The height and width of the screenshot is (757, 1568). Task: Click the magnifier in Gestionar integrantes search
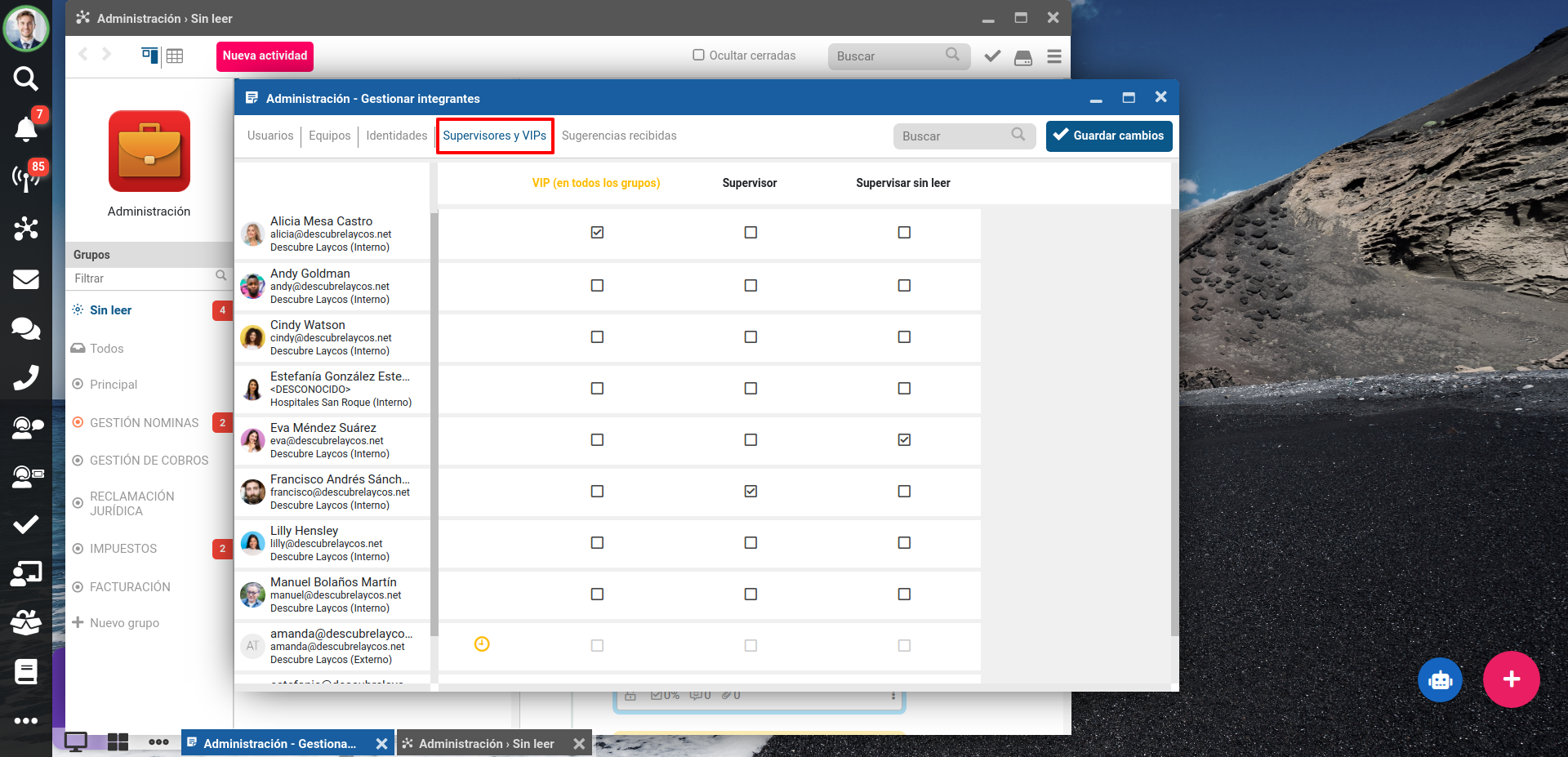coord(1018,134)
